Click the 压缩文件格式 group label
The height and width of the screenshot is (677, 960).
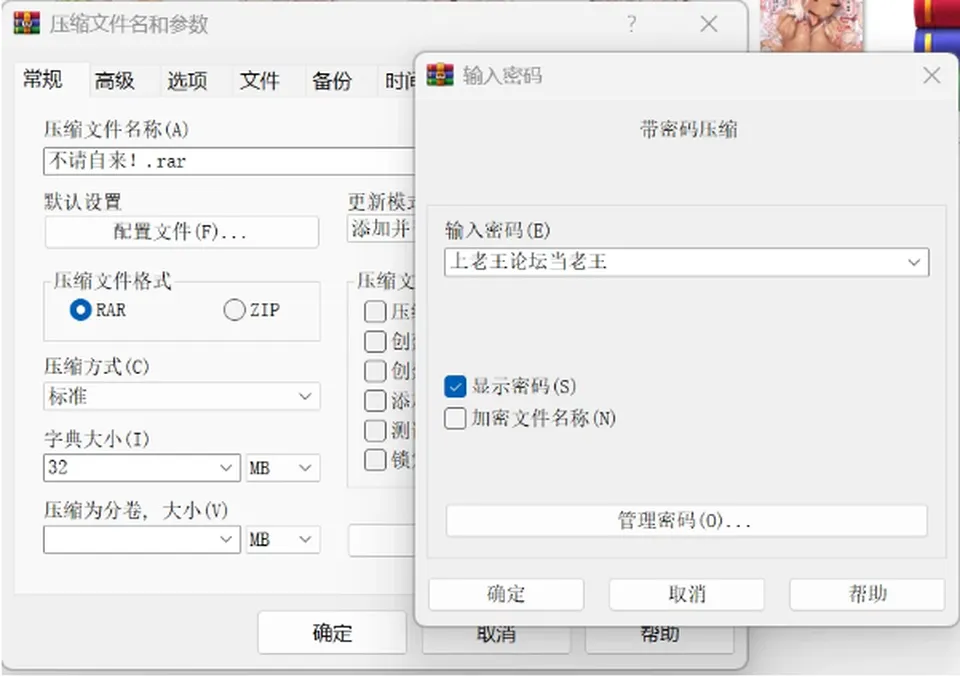(x=112, y=281)
